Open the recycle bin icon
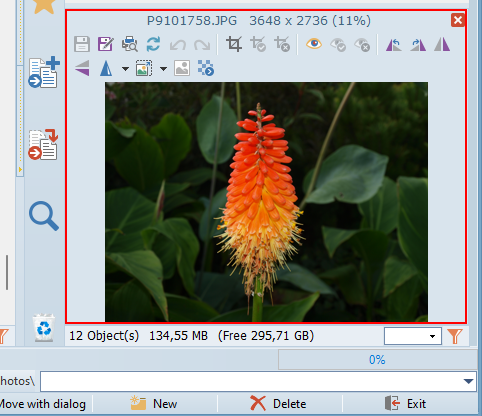This screenshot has height=416, width=482. (44, 328)
